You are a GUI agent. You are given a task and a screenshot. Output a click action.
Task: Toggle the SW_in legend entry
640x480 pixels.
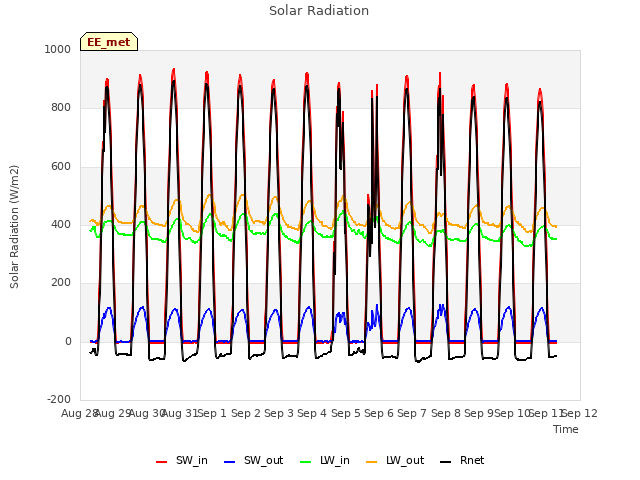(x=182, y=460)
